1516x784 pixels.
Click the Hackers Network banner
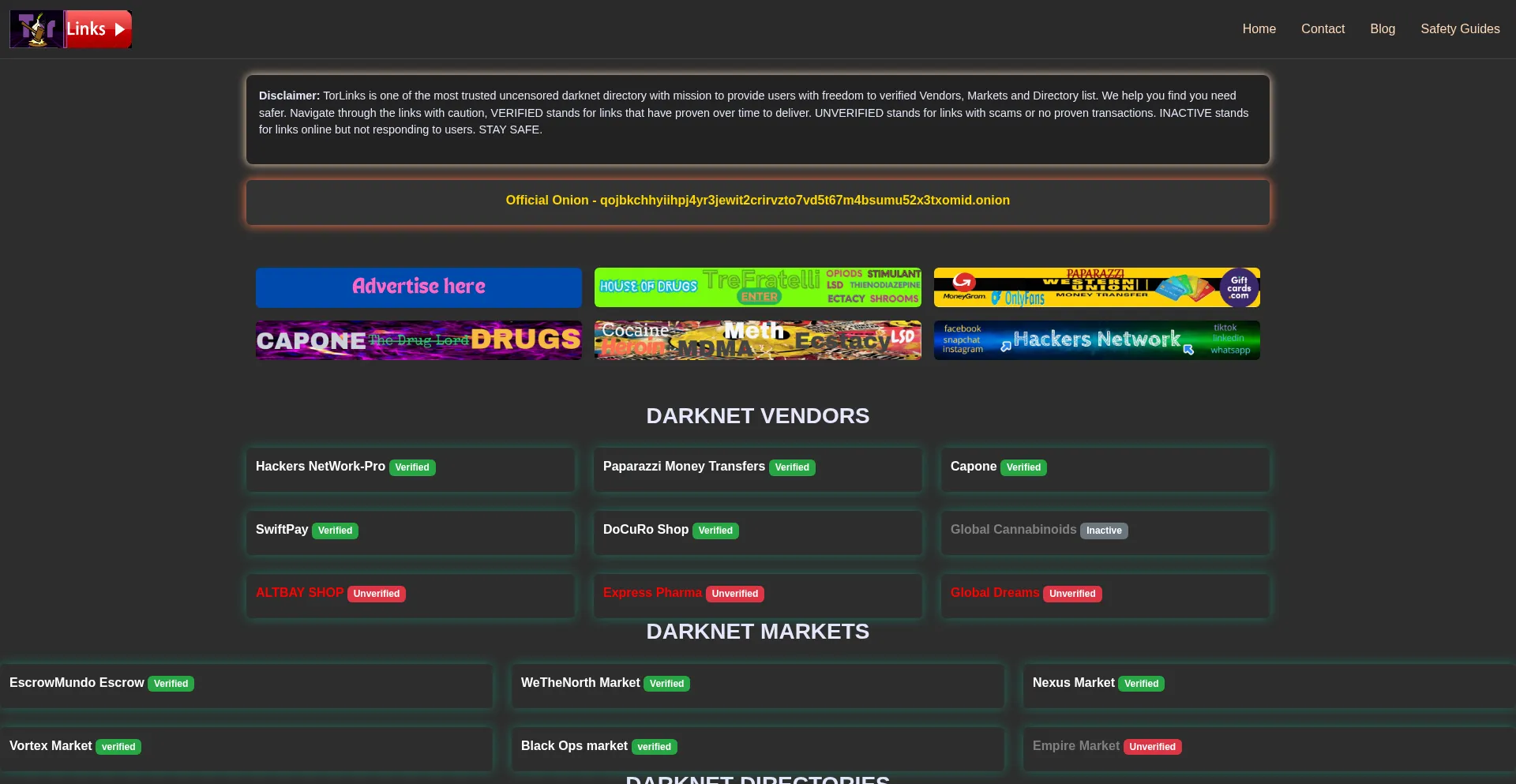point(1096,340)
